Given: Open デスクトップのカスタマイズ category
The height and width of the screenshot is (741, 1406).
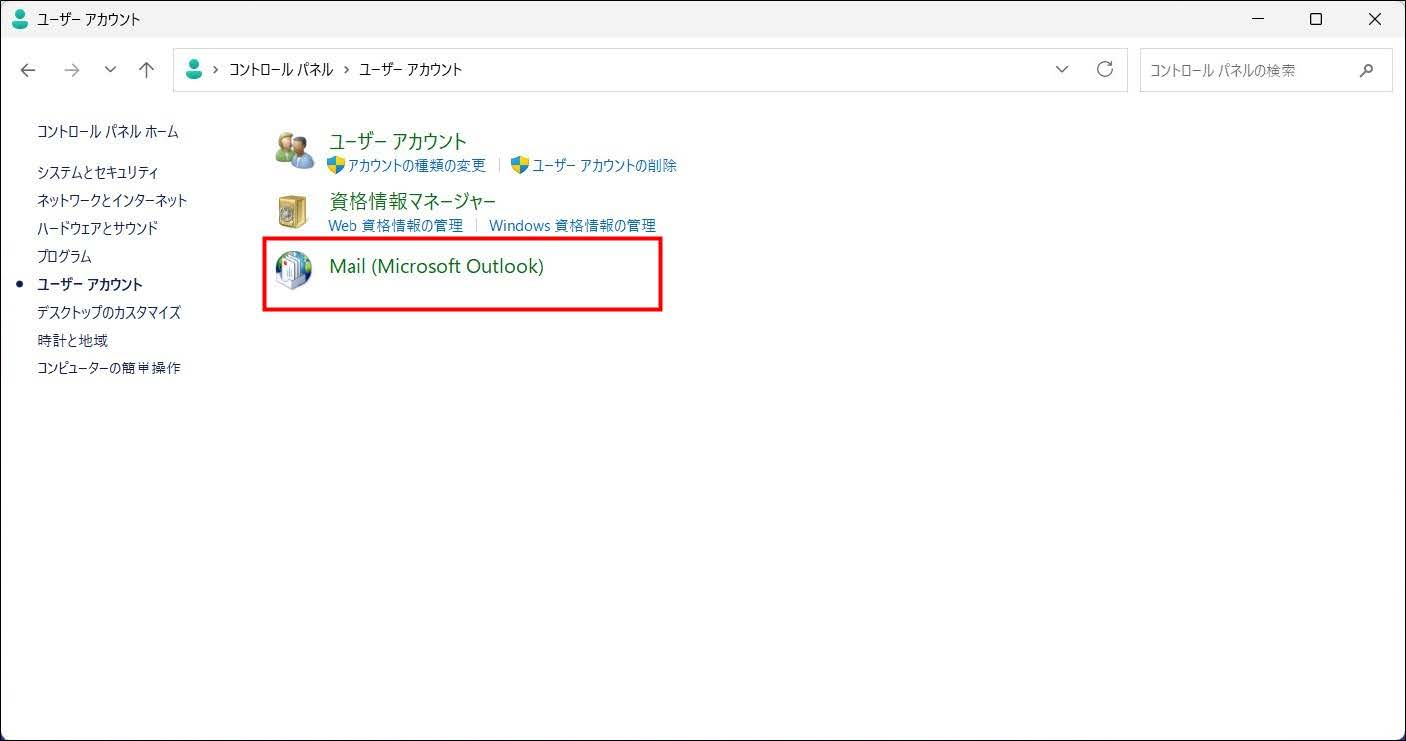Looking at the screenshot, I should (109, 313).
